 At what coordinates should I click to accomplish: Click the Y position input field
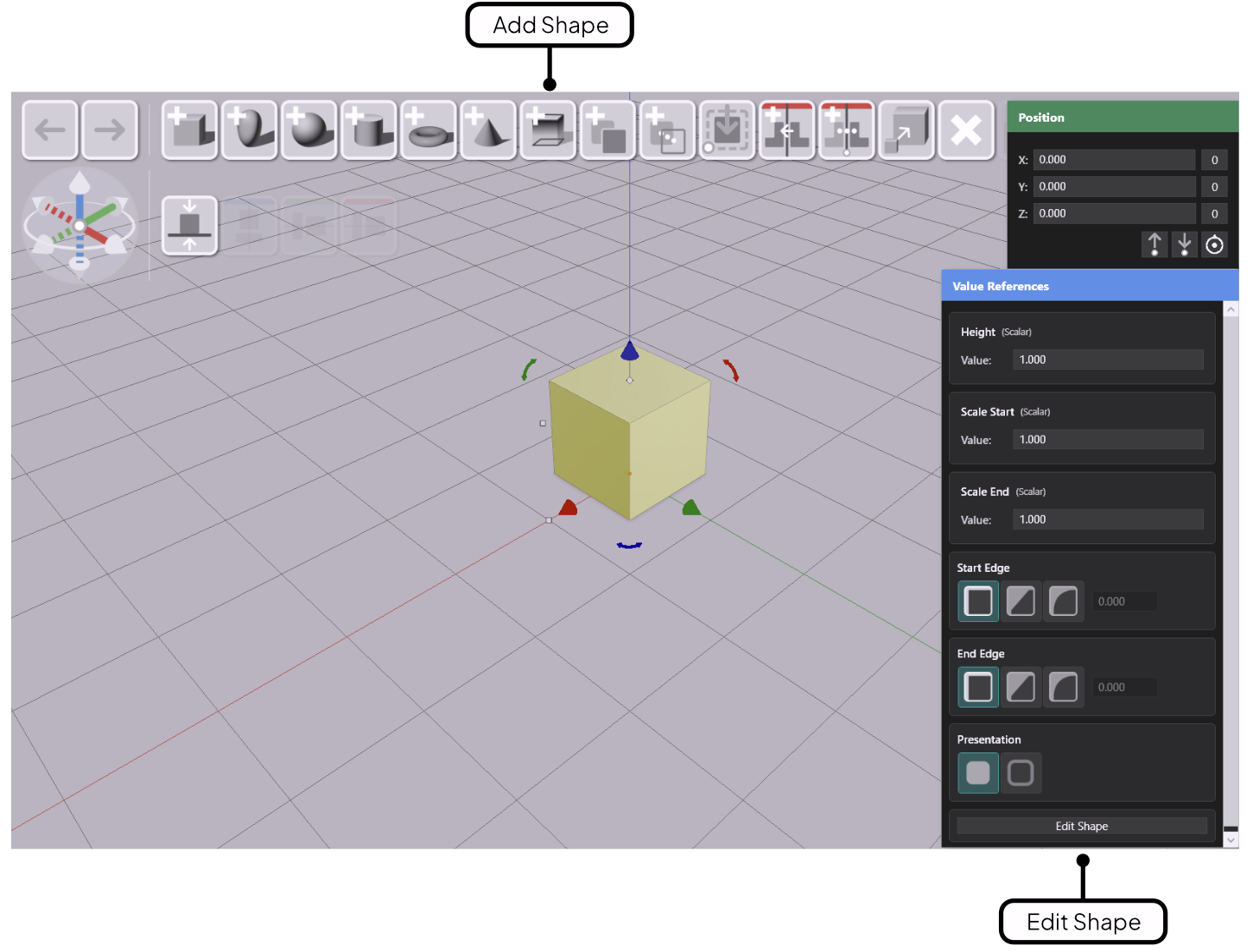(1114, 187)
